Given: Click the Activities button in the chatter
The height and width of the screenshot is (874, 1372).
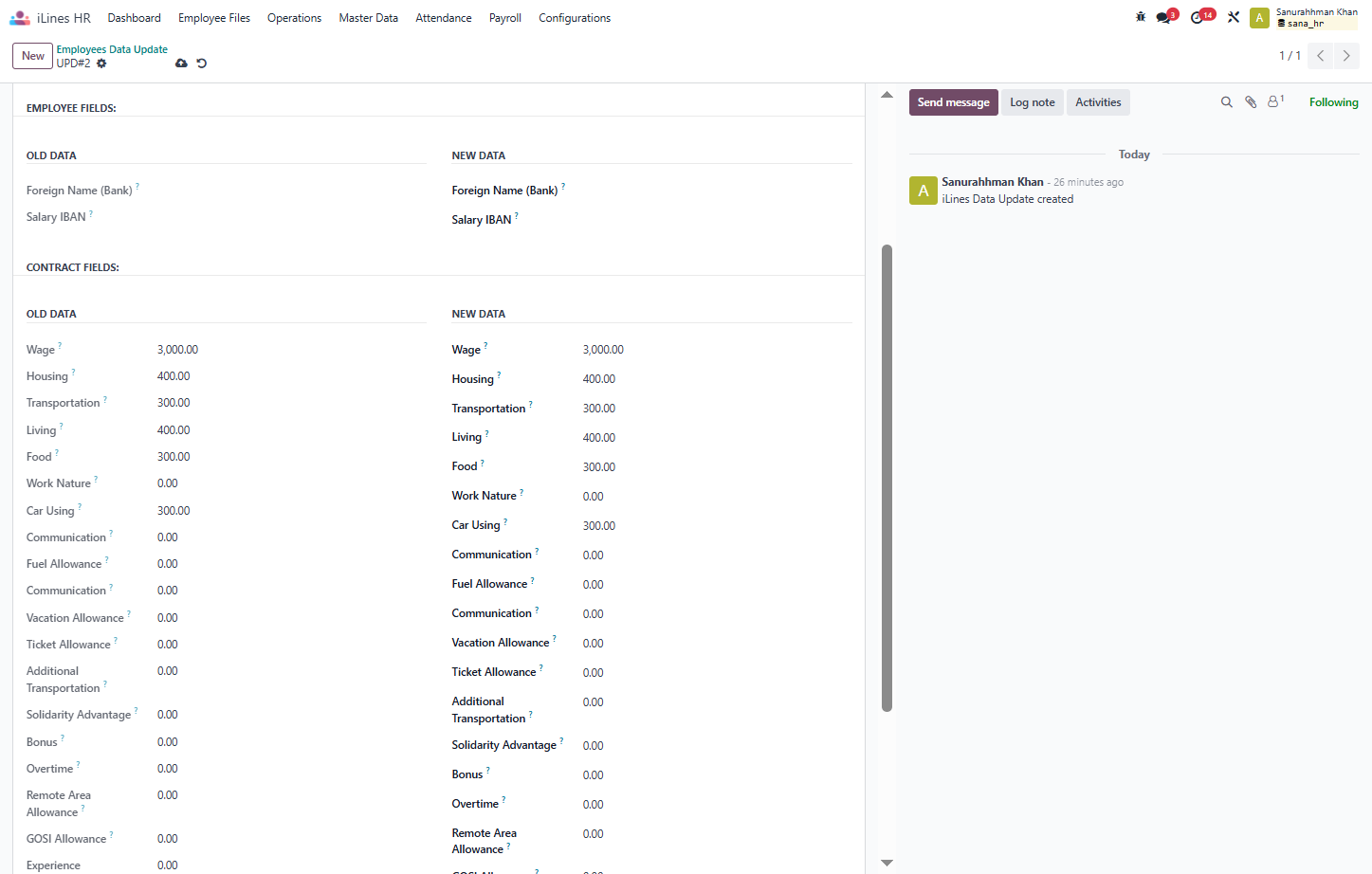Looking at the screenshot, I should 1098,102.
